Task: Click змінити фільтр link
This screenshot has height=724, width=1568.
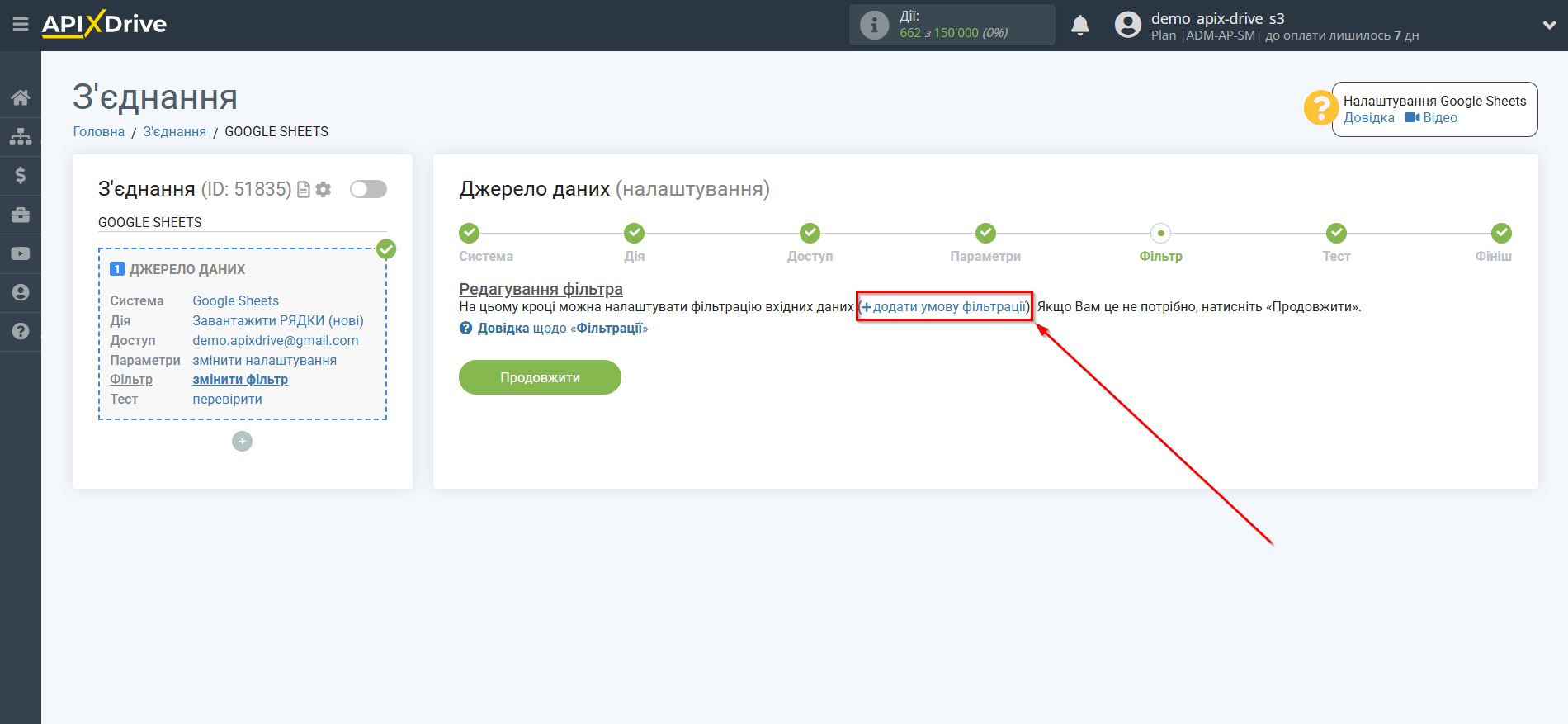Action: click(x=240, y=380)
